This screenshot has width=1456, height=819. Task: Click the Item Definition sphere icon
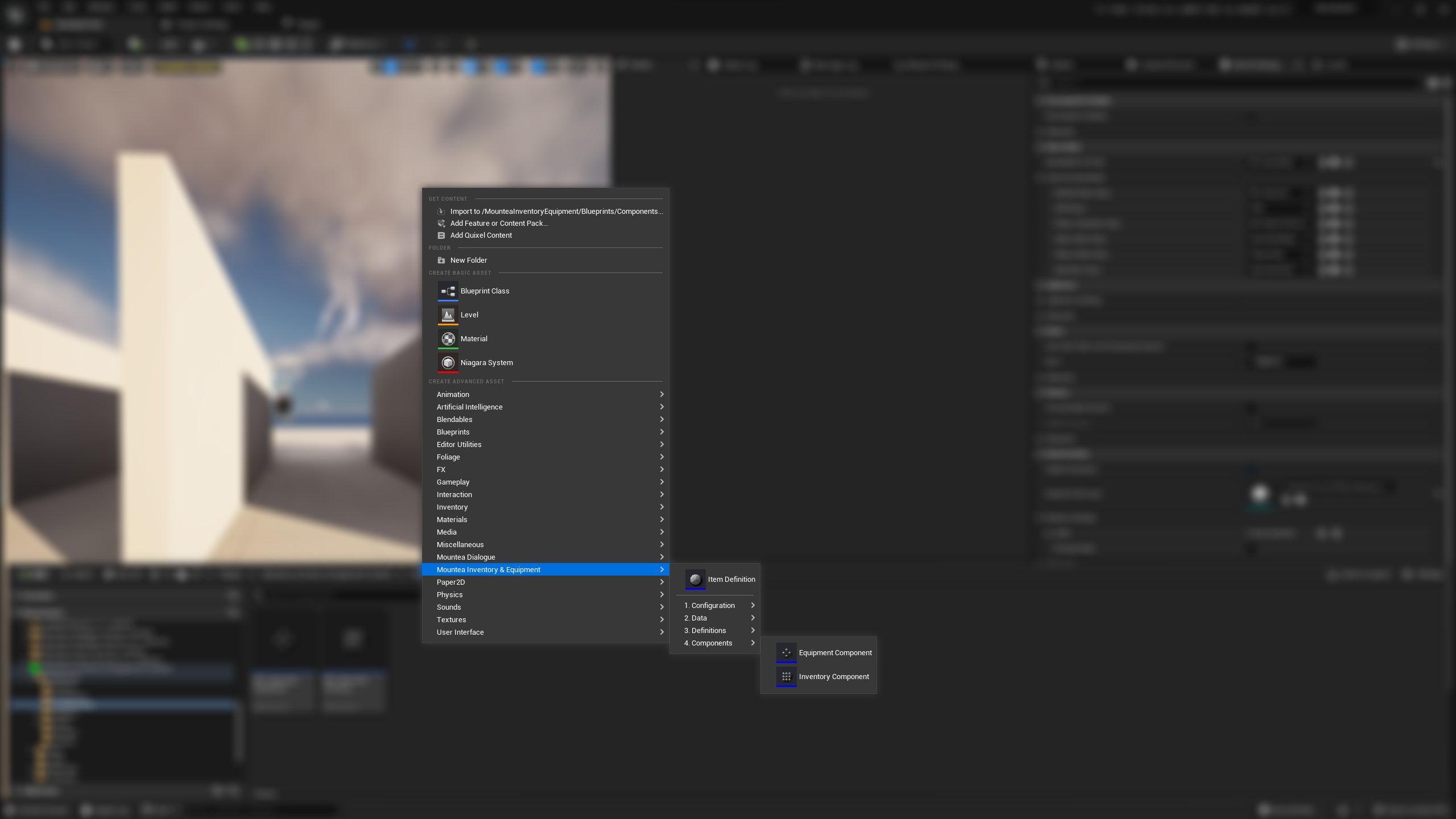click(695, 580)
